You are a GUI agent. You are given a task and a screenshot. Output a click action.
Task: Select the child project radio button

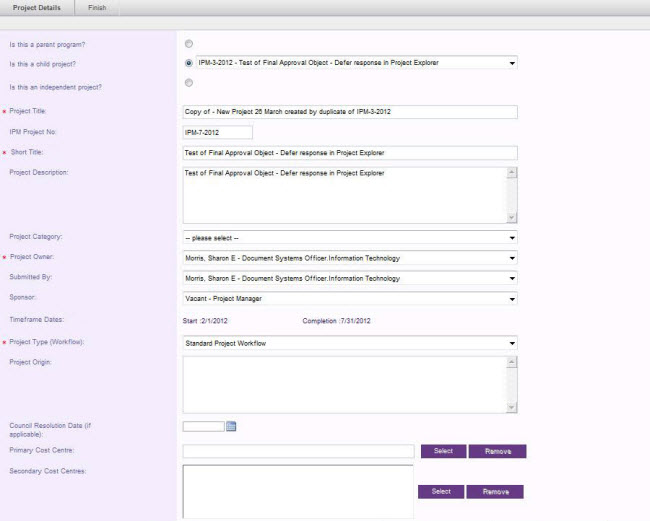click(x=189, y=63)
